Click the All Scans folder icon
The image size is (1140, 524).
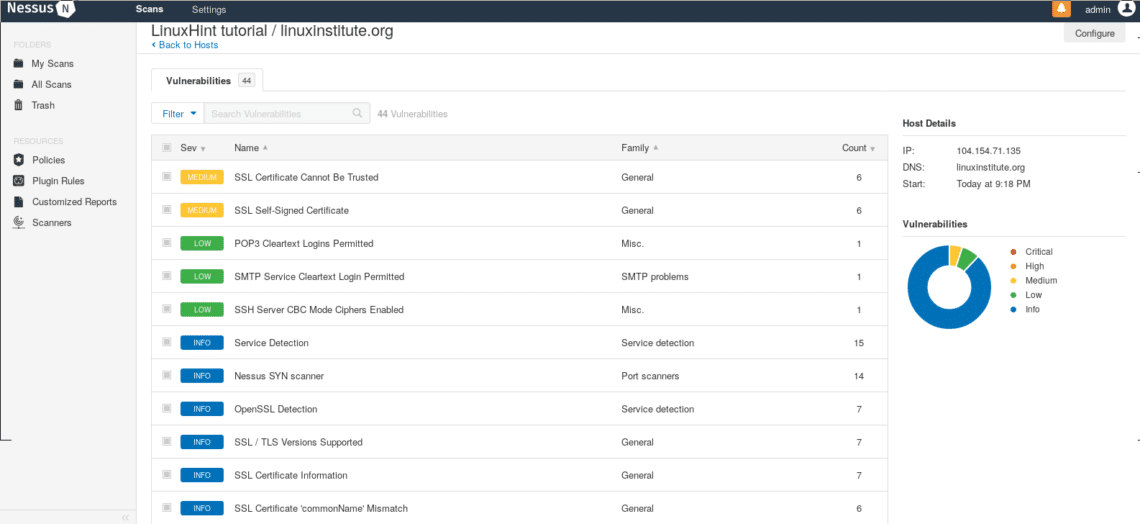19,84
